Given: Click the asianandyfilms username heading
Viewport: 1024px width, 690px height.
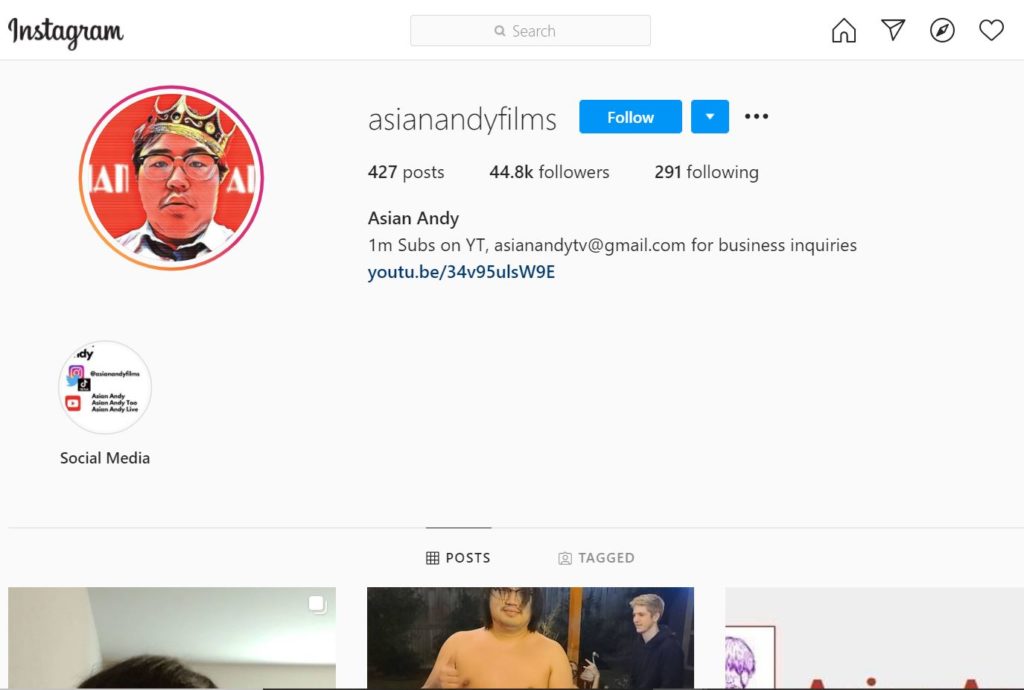Looking at the screenshot, I should [462, 119].
